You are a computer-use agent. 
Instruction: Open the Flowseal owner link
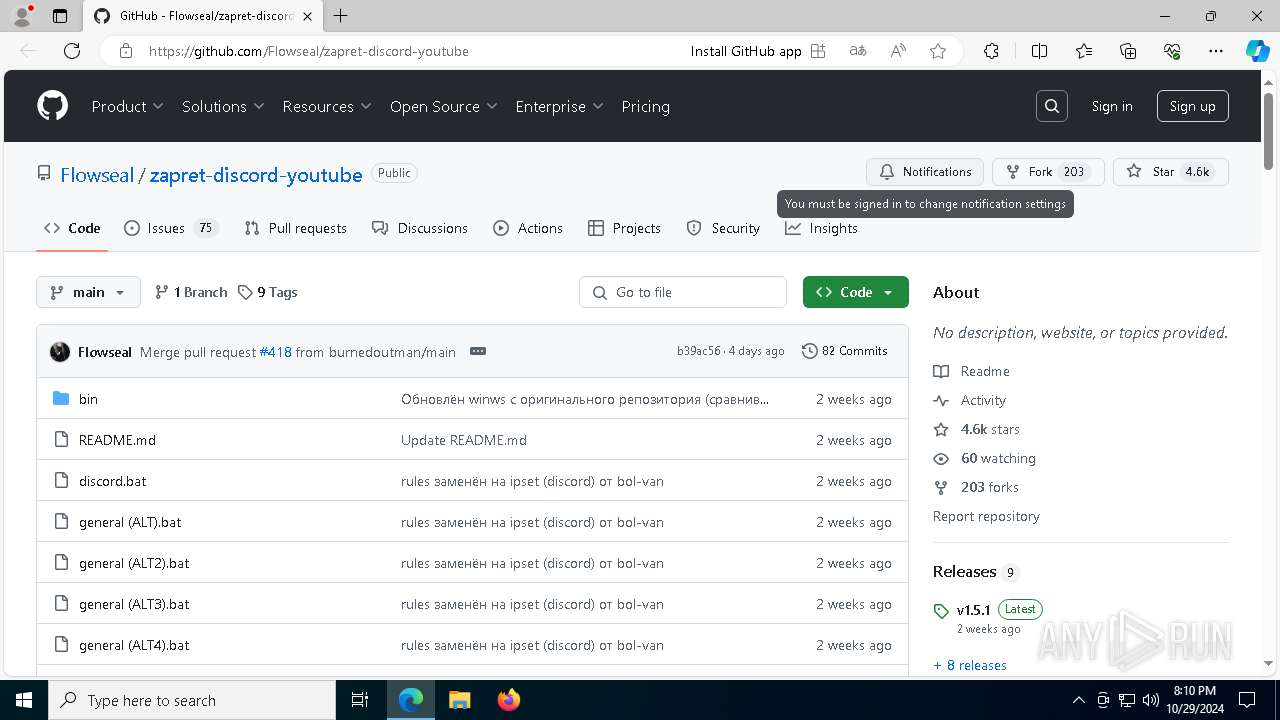pos(97,175)
